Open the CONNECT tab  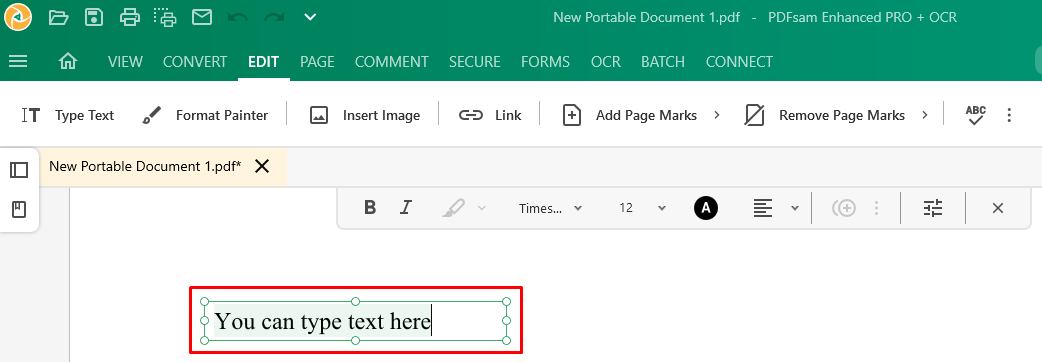click(x=739, y=62)
